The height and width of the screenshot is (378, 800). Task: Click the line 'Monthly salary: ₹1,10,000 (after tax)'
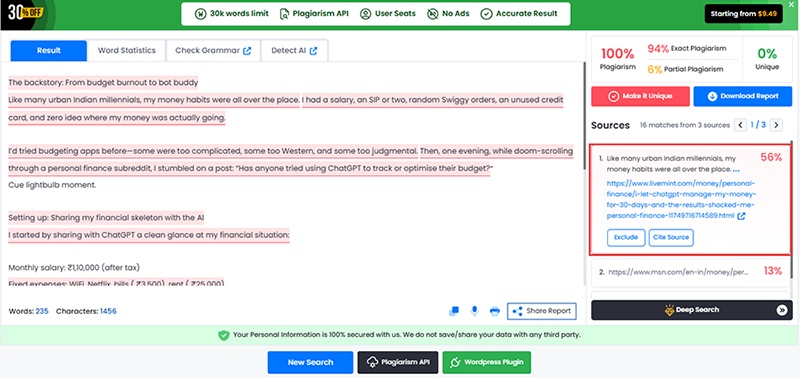pyautogui.click(x=74, y=267)
